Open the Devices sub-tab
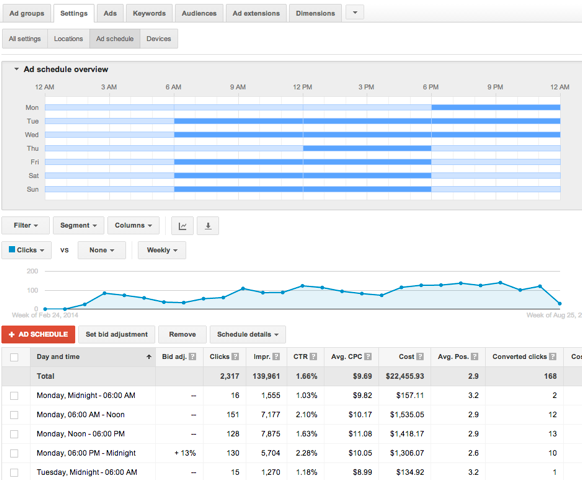 point(158,39)
